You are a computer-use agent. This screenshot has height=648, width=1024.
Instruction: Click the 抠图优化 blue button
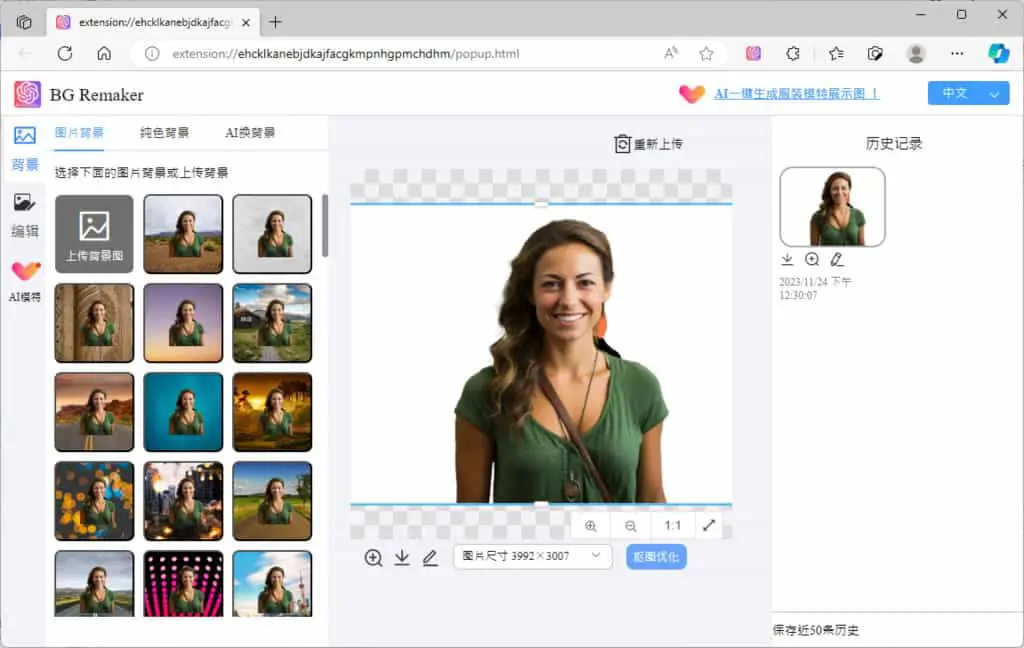pos(656,557)
